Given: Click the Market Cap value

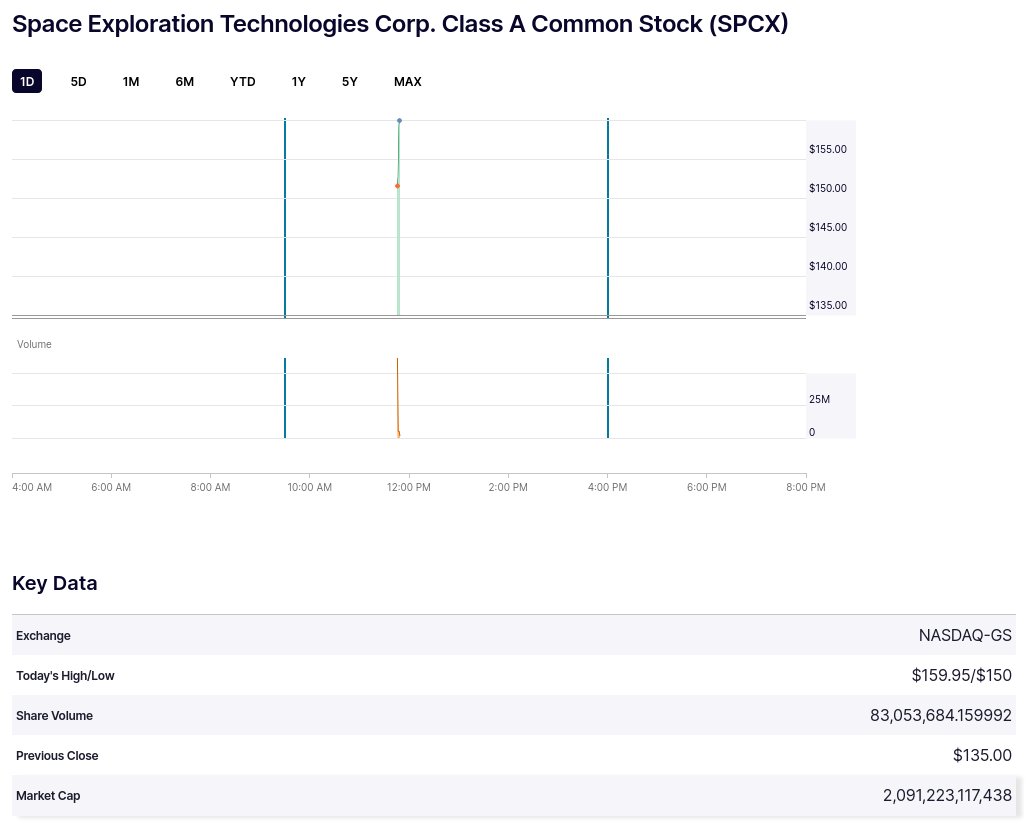Looking at the screenshot, I should [947, 795].
